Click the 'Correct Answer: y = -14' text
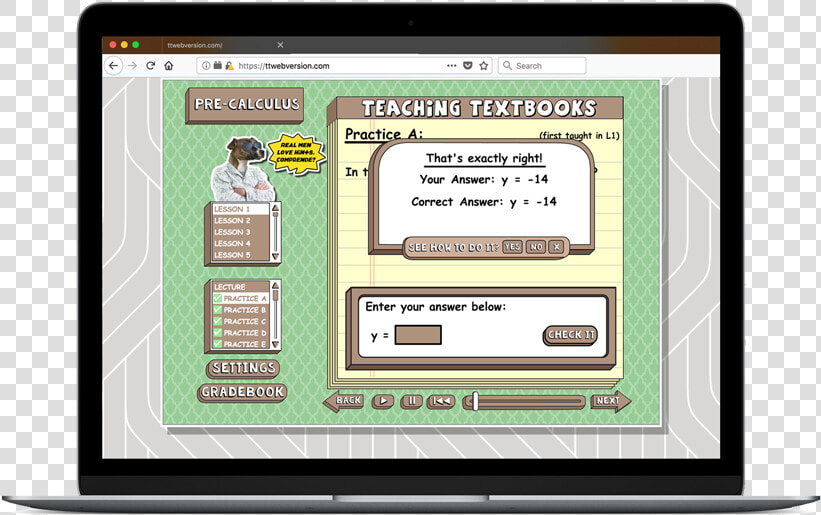Viewport: 821px width, 515px height. [484, 202]
